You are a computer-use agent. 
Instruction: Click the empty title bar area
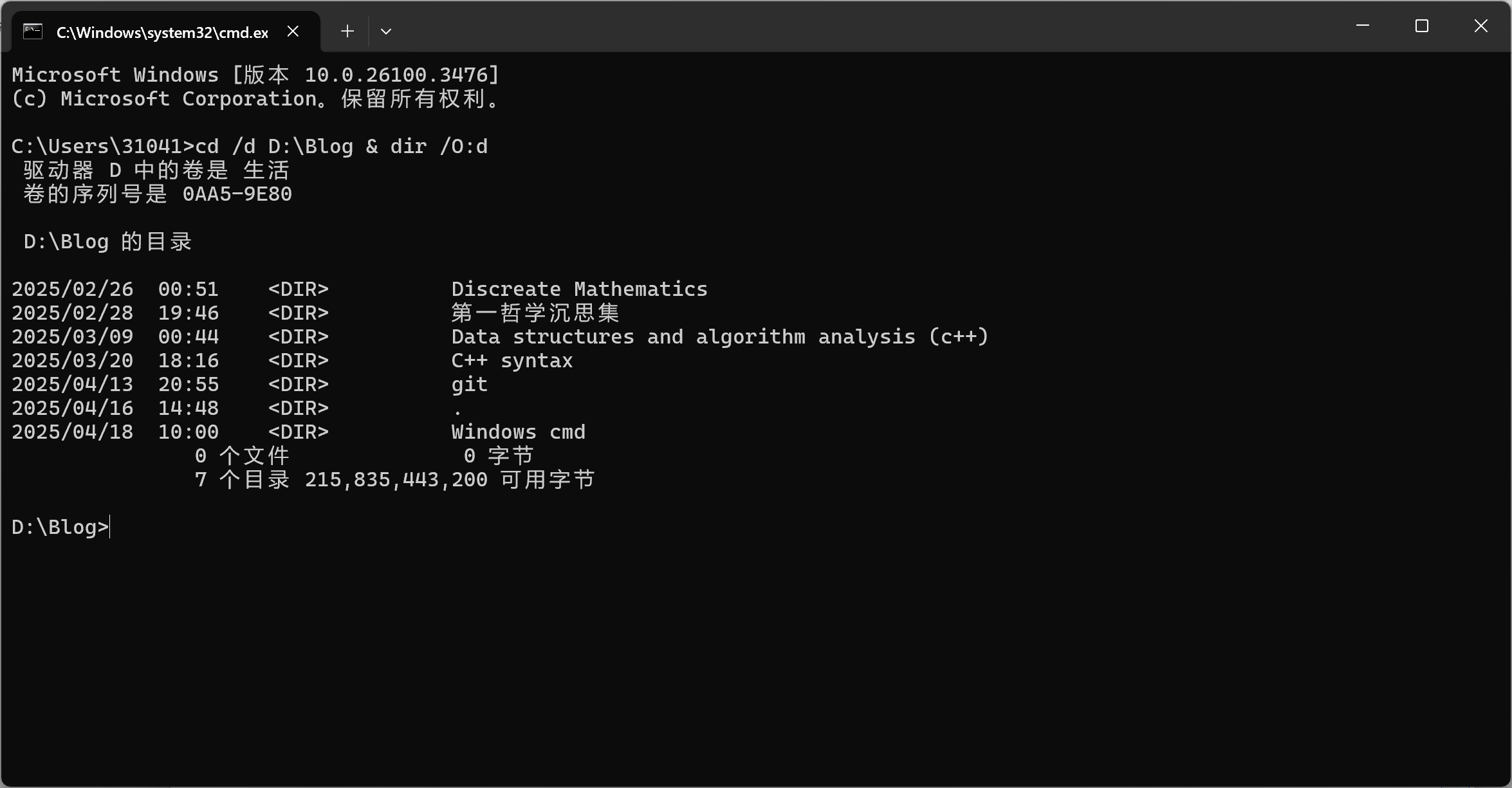click(869, 27)
